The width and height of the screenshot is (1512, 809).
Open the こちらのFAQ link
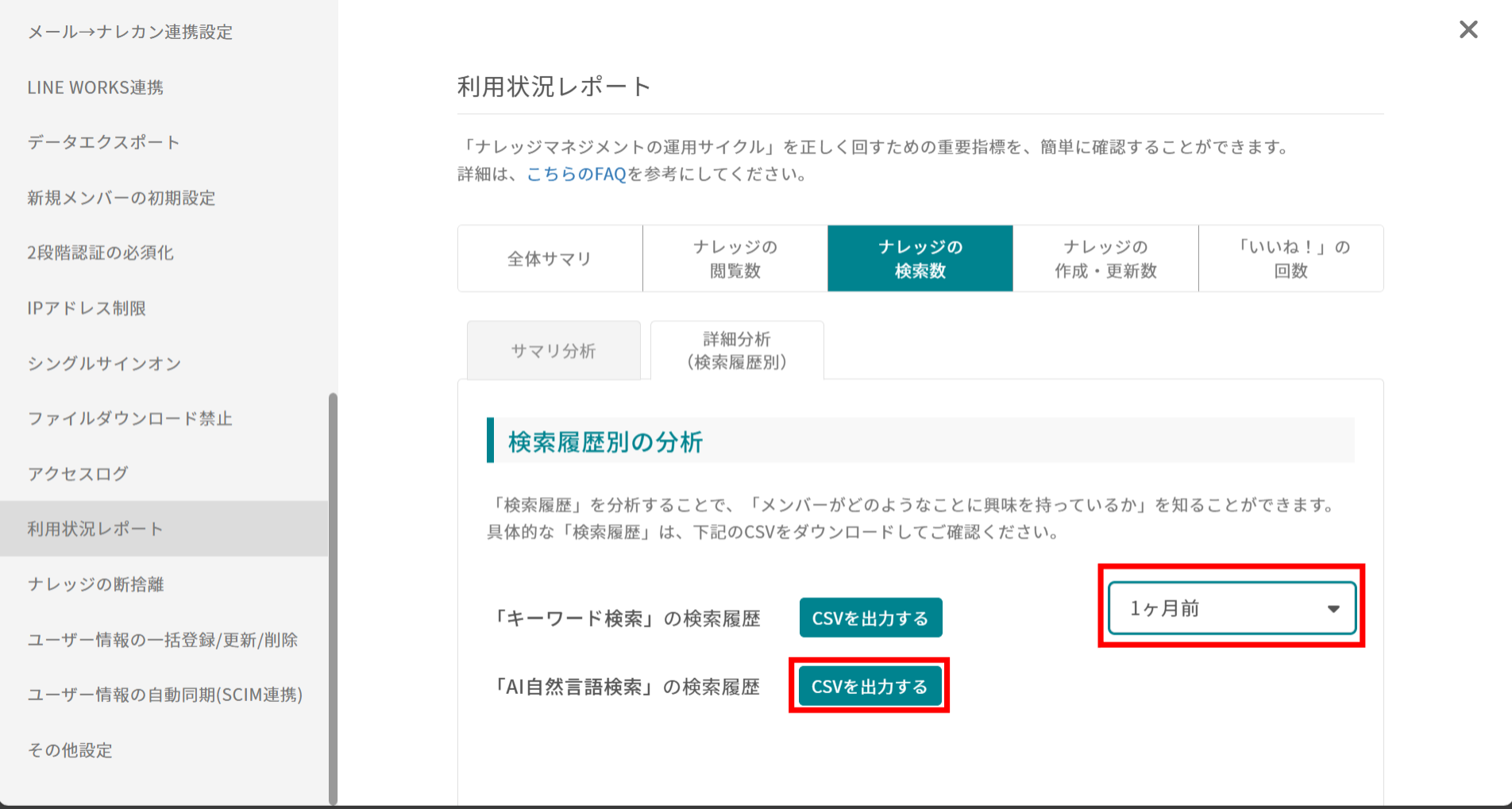(575, 174)
